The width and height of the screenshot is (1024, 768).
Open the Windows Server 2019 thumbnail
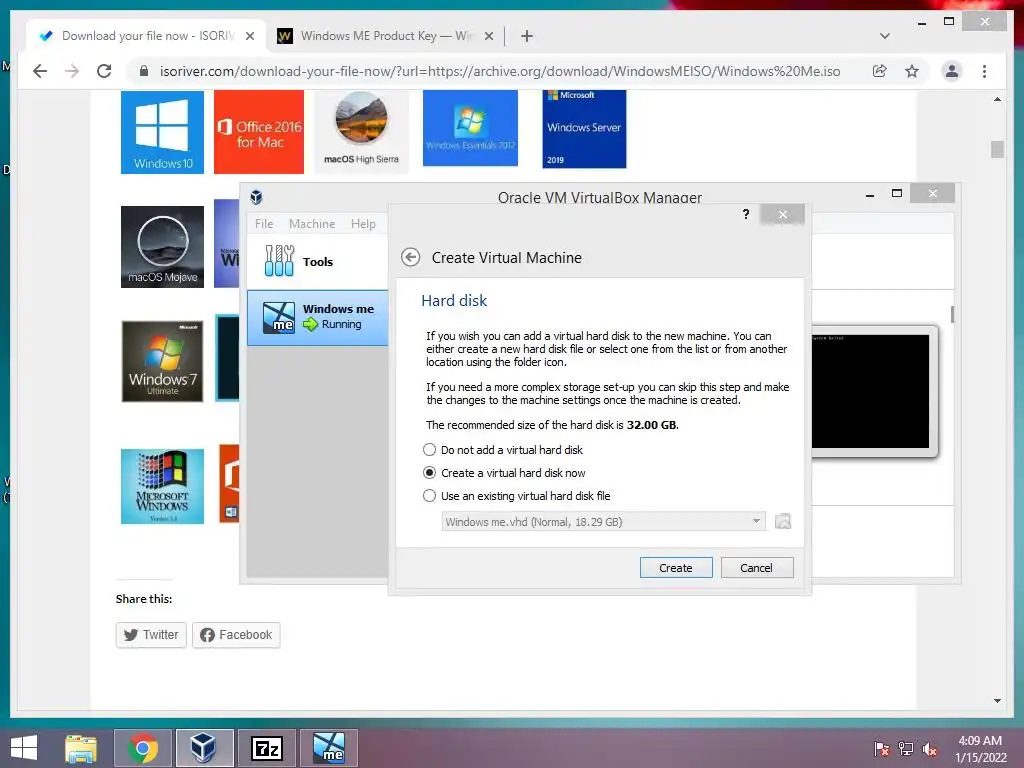[584, 129]
